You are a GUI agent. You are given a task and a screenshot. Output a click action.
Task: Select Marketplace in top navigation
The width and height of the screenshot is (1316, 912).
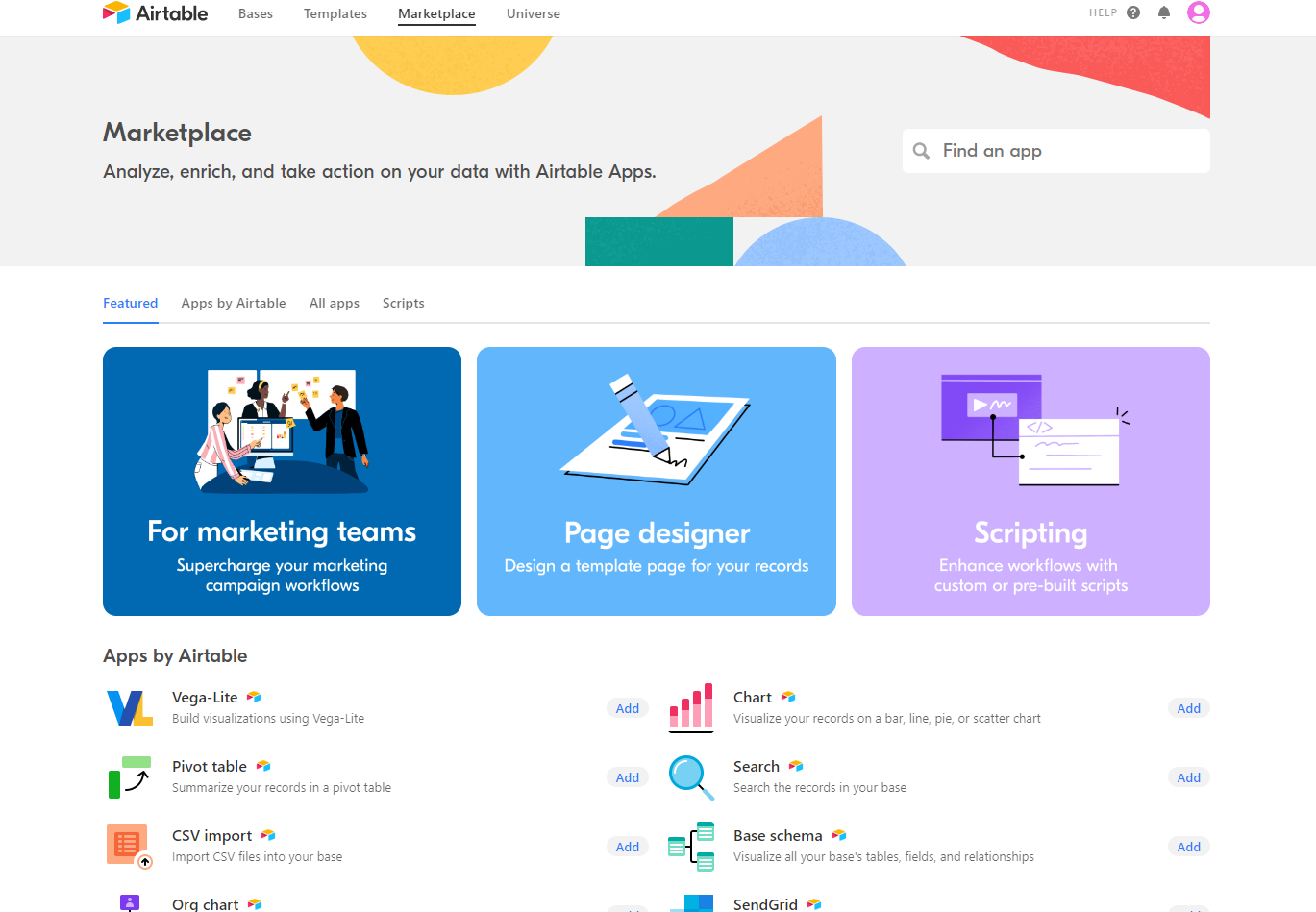pyautogui.click(x=436, y=13)
